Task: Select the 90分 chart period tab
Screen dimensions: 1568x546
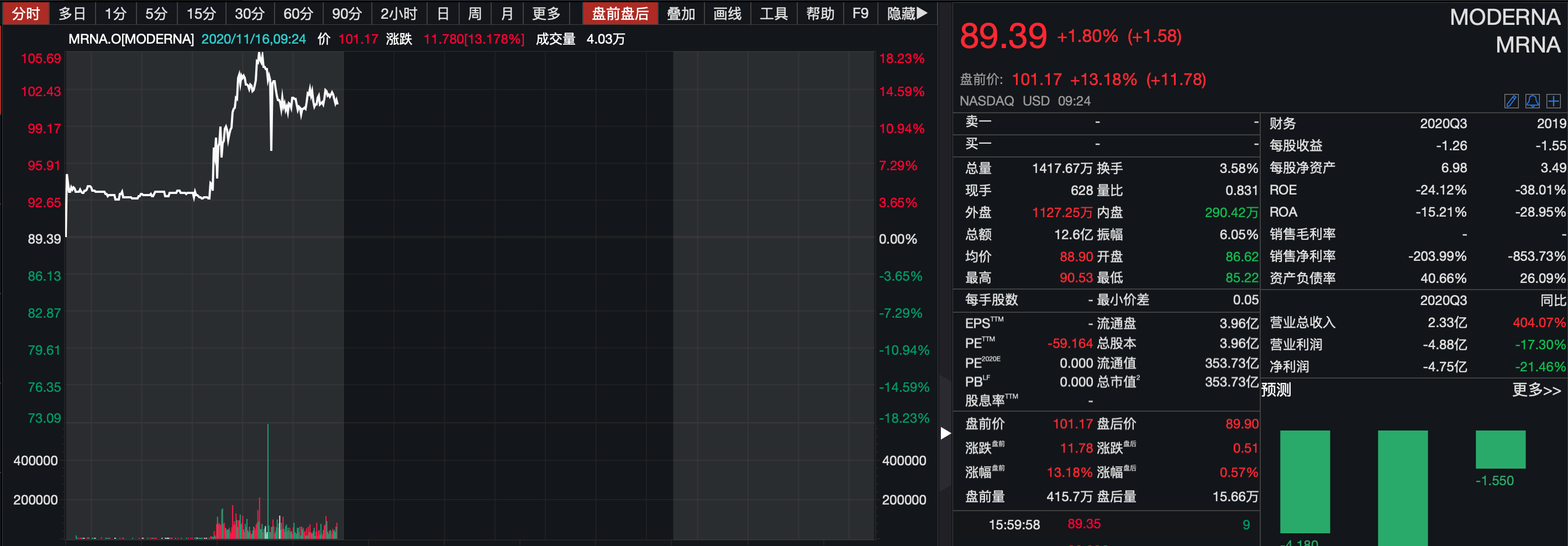Action: point(347,13)
